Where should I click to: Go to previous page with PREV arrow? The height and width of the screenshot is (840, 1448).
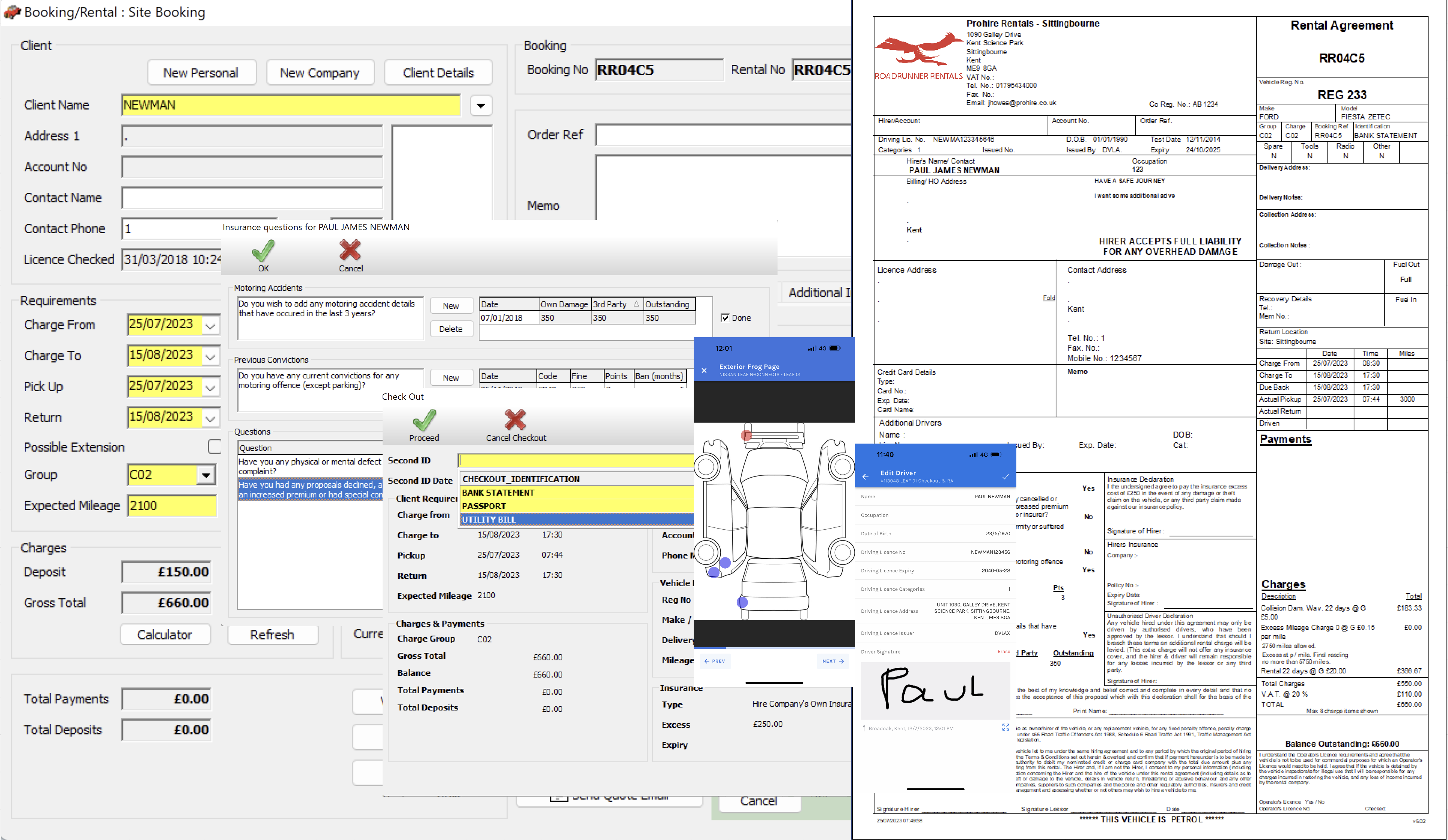(x=715, y=661)
